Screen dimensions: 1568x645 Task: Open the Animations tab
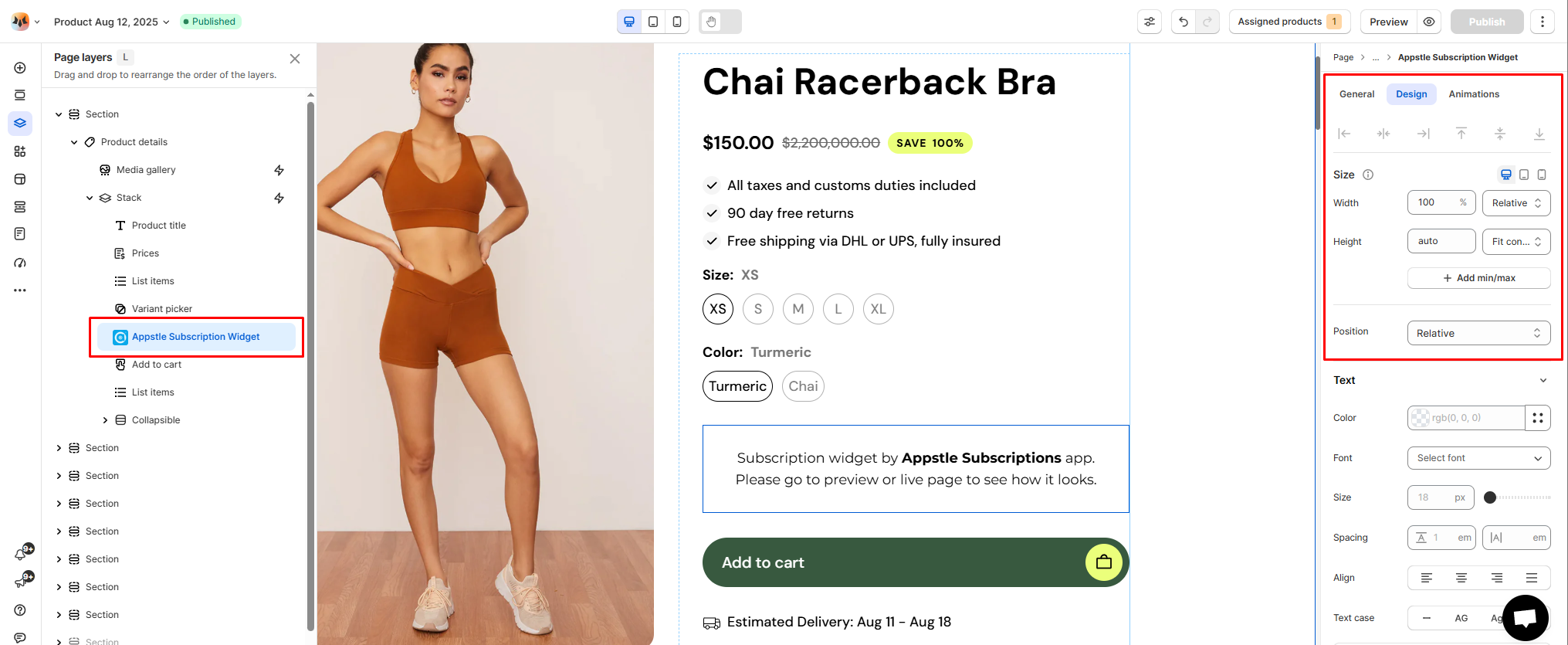click(x=1474, y=94)
